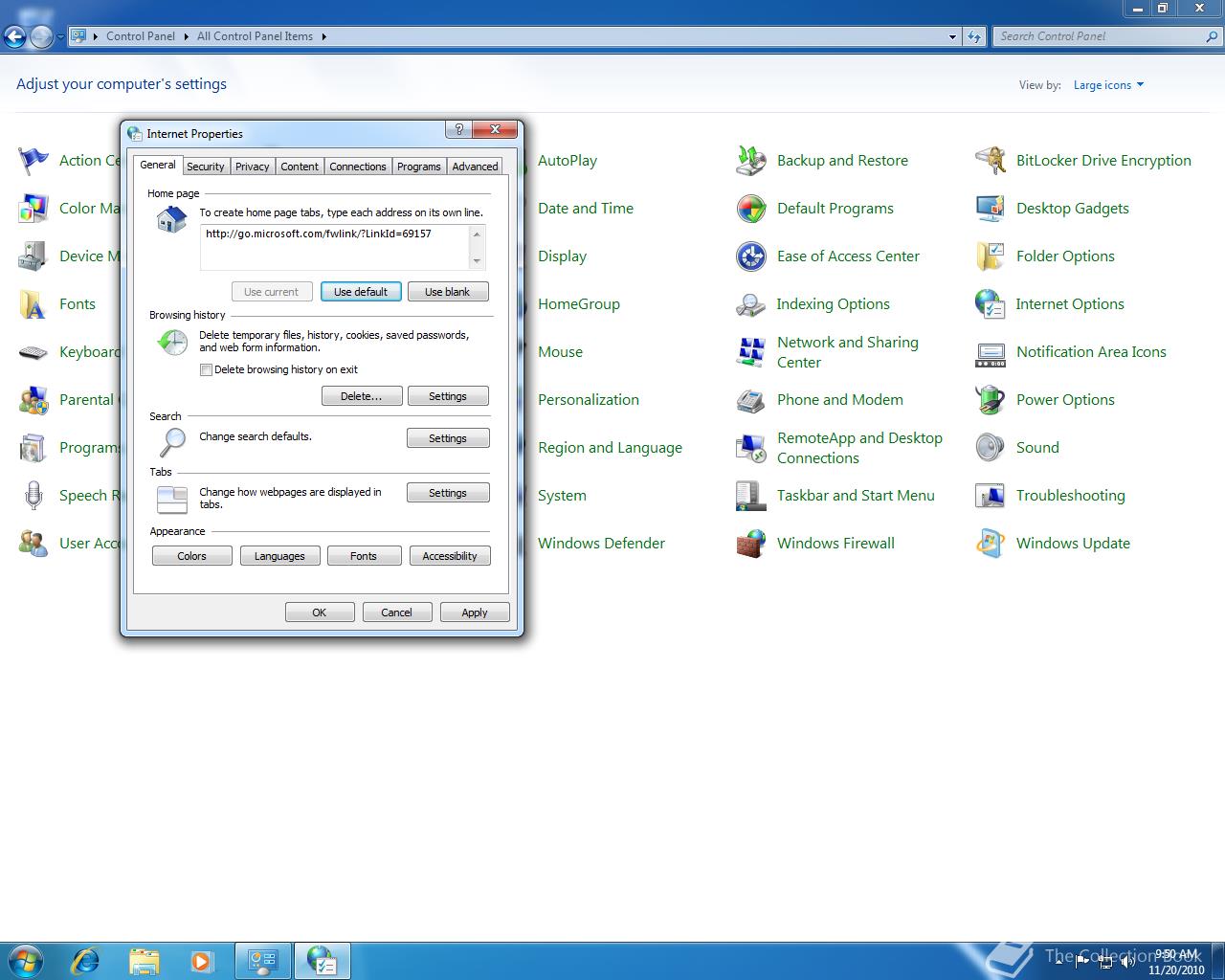Open the Desktop Gadgets icon
Viewport: 1225px width, 980px height.
[991, 209]
